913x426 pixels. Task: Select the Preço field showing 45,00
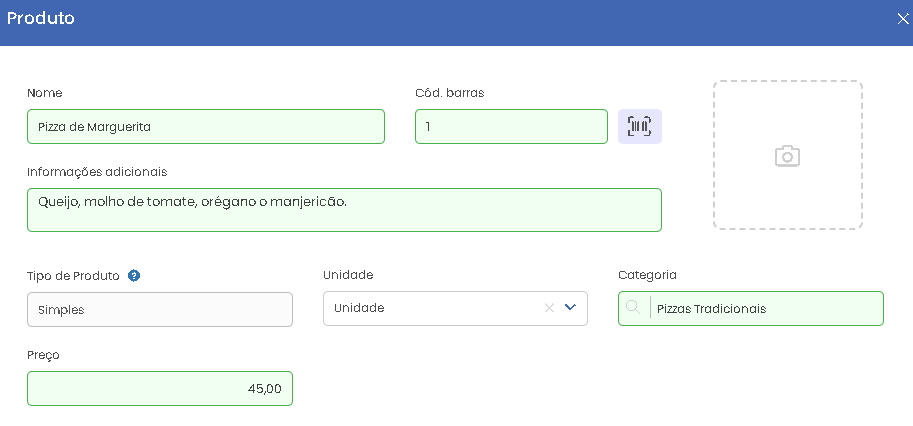coord(160,388)
